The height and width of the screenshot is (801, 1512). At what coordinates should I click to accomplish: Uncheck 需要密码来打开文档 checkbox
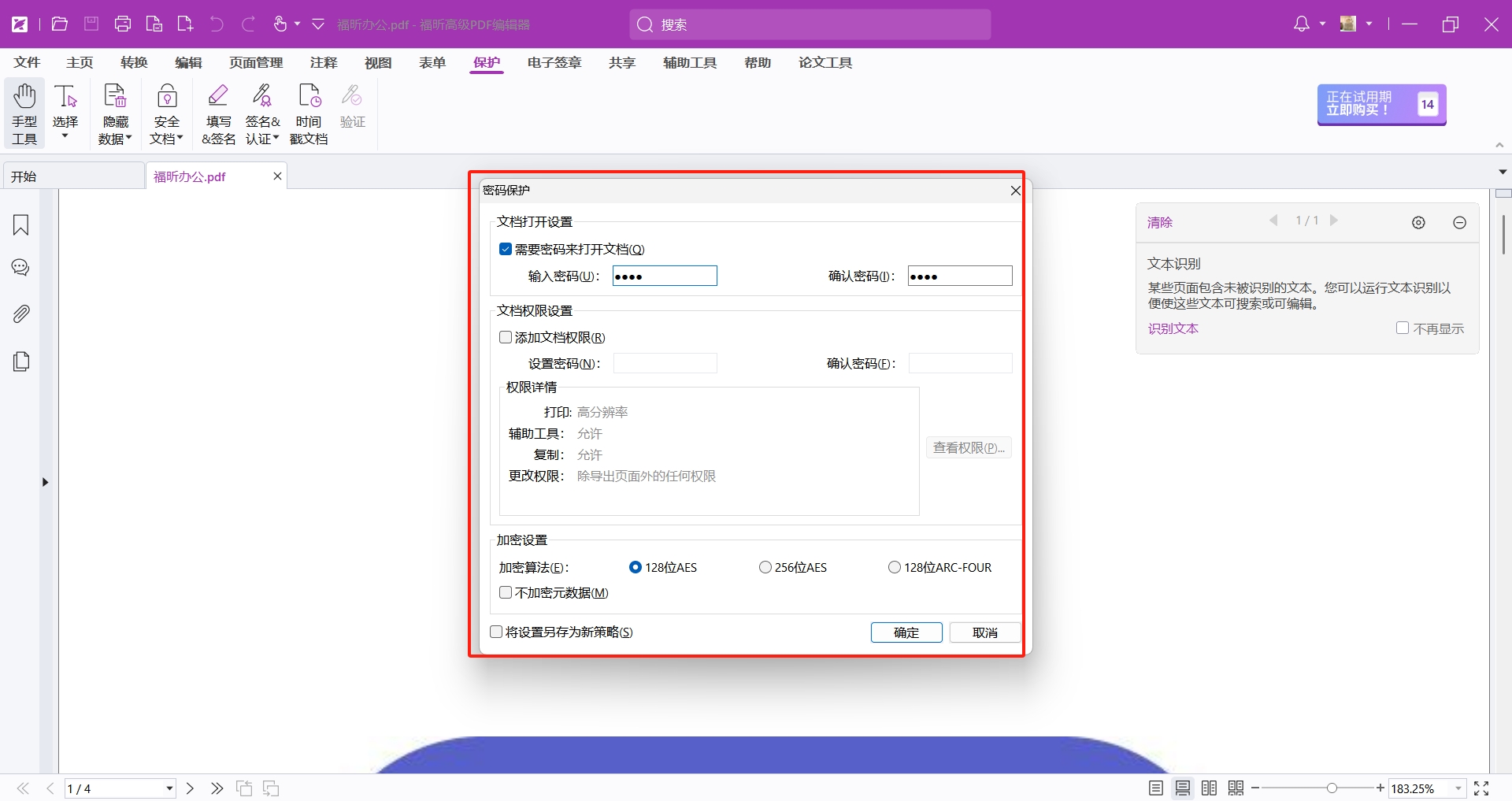[x=505, y=248]
